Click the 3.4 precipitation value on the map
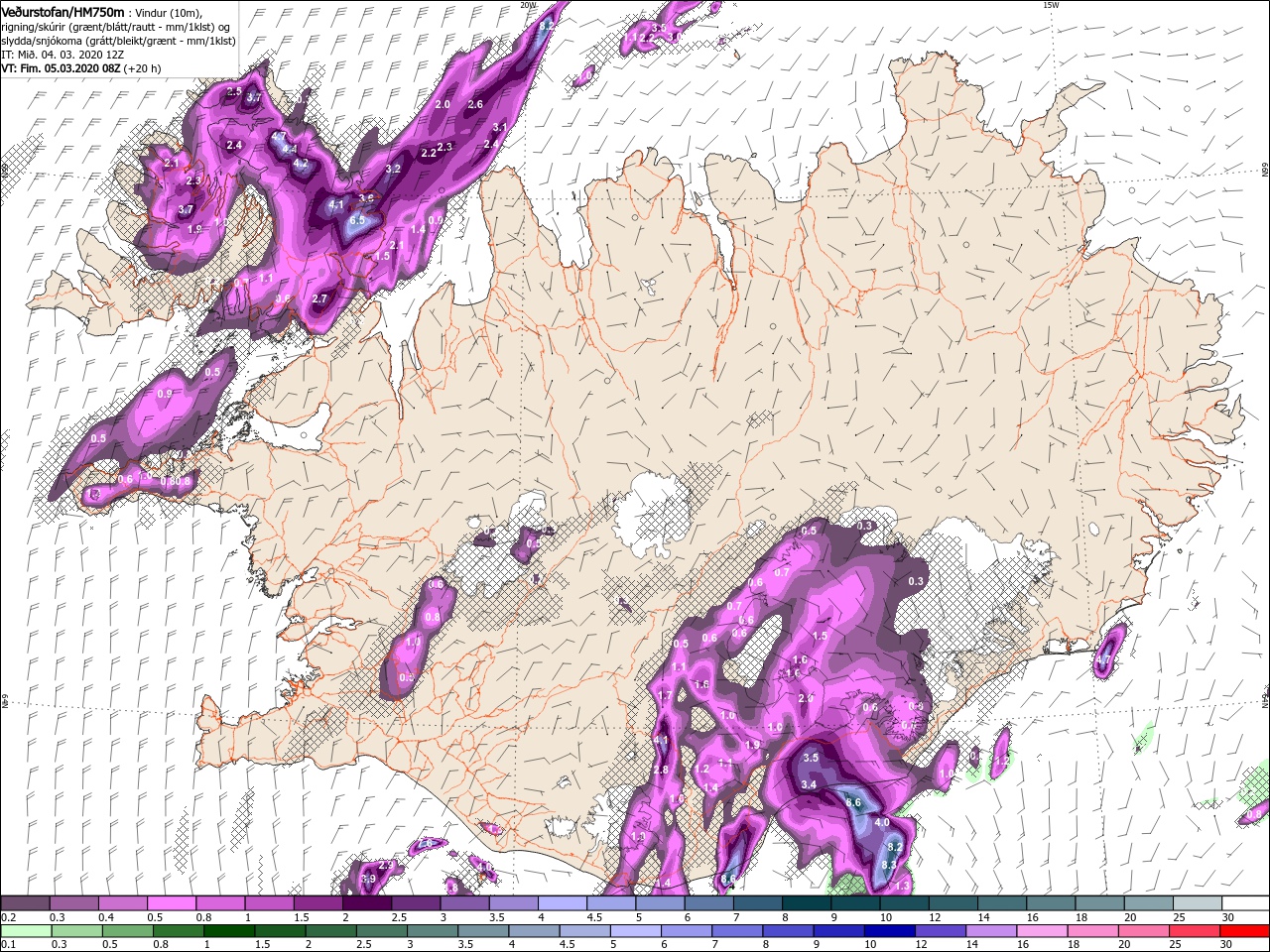The width and height of the screenshot is (1270, 952). tap(809, 784)
